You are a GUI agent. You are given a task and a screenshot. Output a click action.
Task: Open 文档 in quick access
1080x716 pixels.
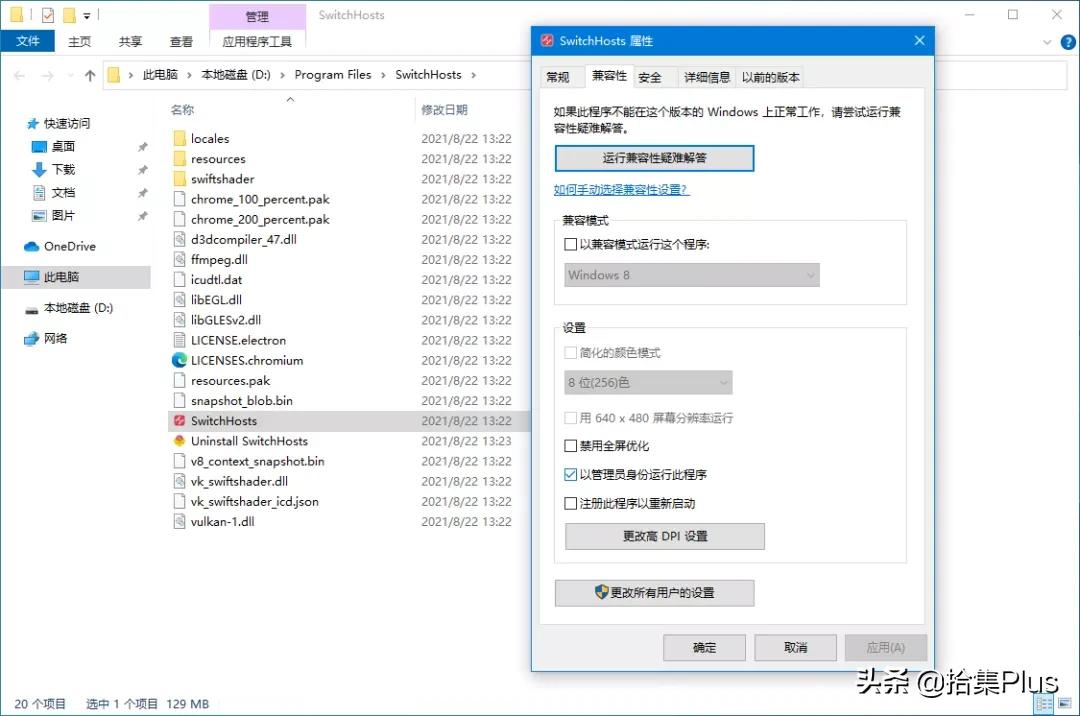tap(54, 193)
